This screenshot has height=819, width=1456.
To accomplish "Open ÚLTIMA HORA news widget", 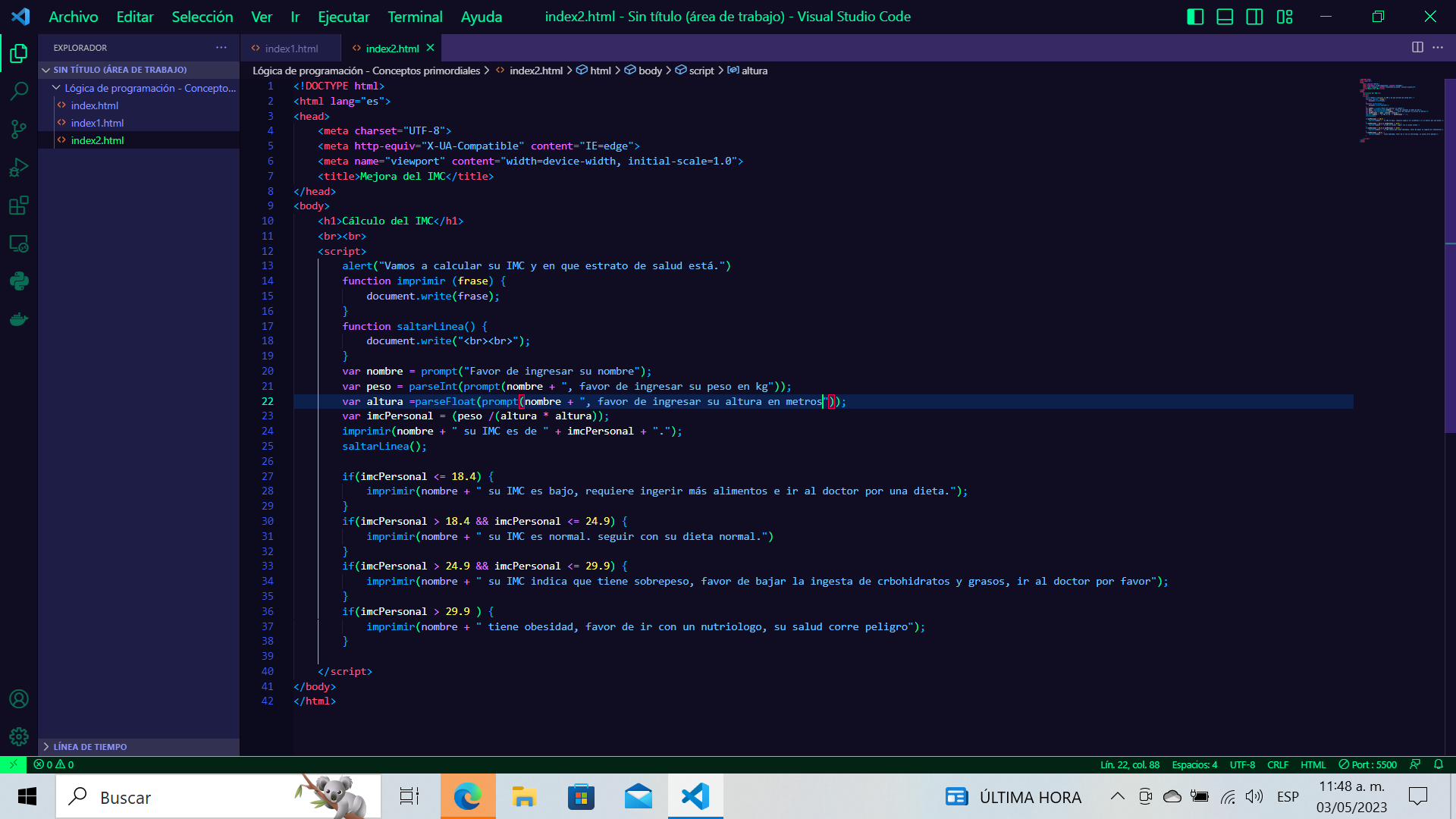I will [x=1013, y=797].
